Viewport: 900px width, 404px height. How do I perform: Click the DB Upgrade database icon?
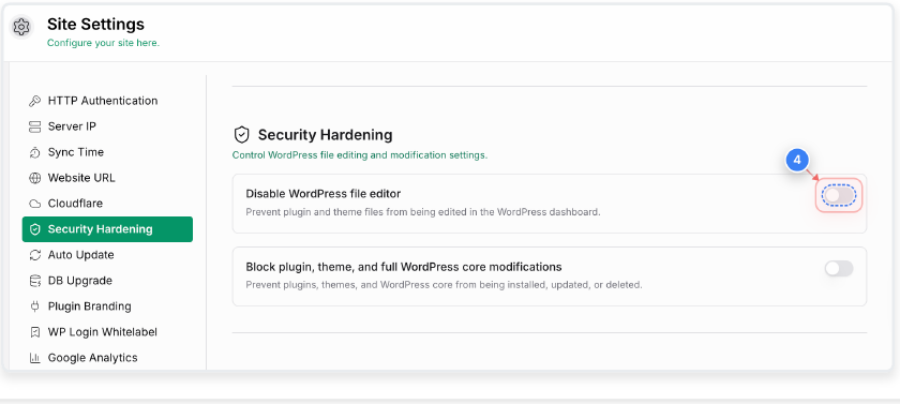pyautogui.click(x=35, y=281)
